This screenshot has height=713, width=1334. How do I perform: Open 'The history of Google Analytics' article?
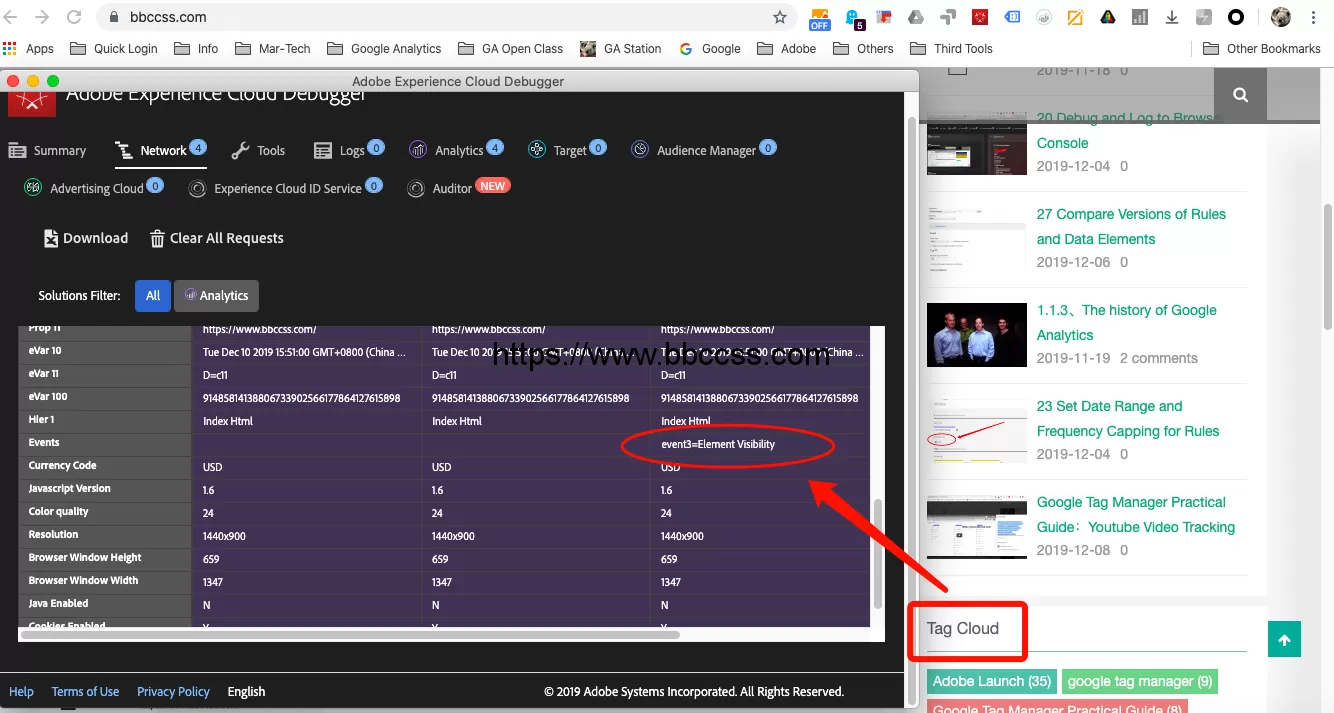tap(1127, 322)
